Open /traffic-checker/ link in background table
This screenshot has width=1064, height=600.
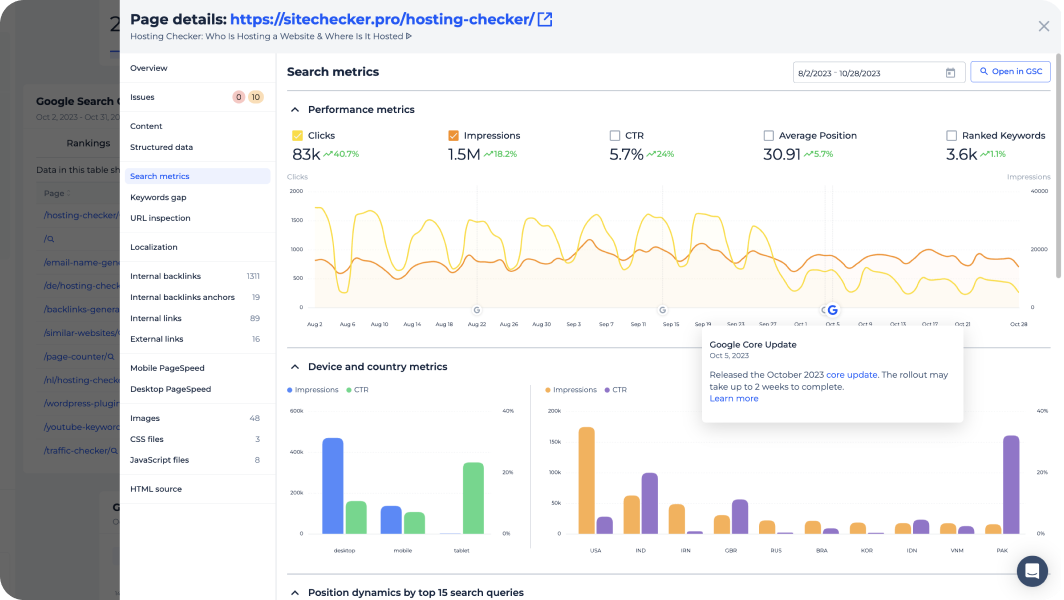[x=77, y=450]
